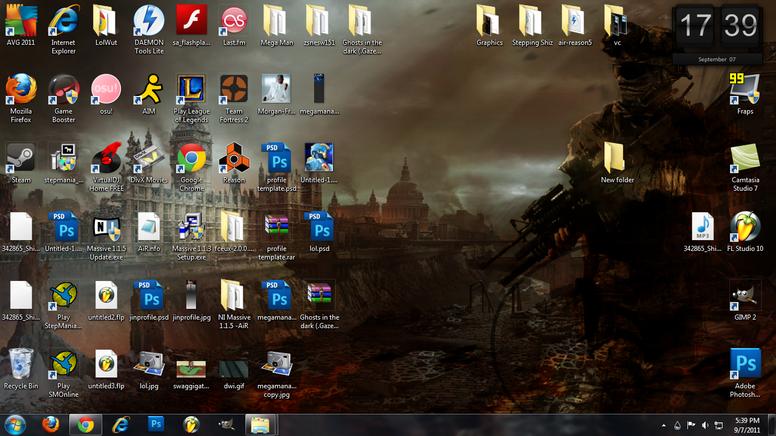Open jinprofile.jpg image
The width and height of the screenshot is (776, 436).
click(192, 300)
